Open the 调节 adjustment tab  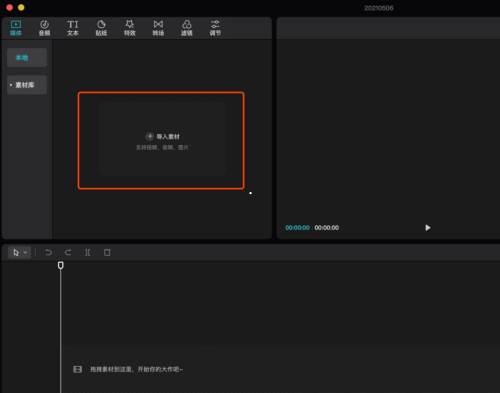tap(215, 28)
